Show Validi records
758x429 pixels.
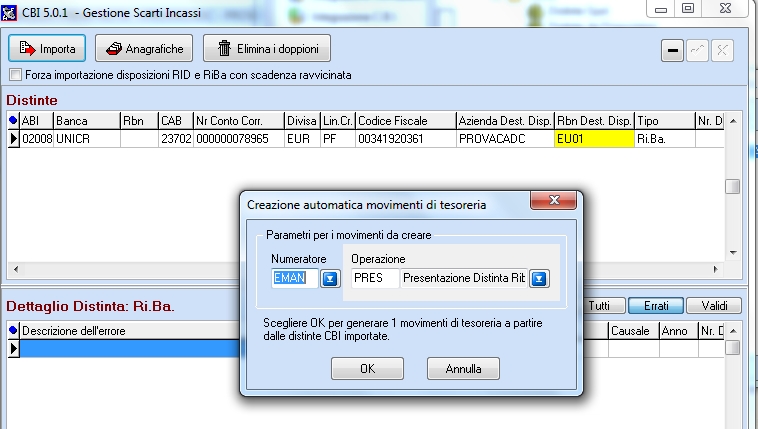click(x=714, y=306)
